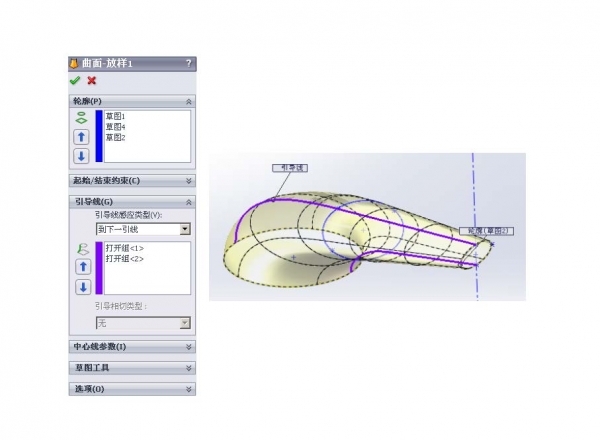Image resolution: width=600 pixels, height=440 pixels.
Task: Expand the 起始/结束约束(C) section
Action: click(189, 181)
